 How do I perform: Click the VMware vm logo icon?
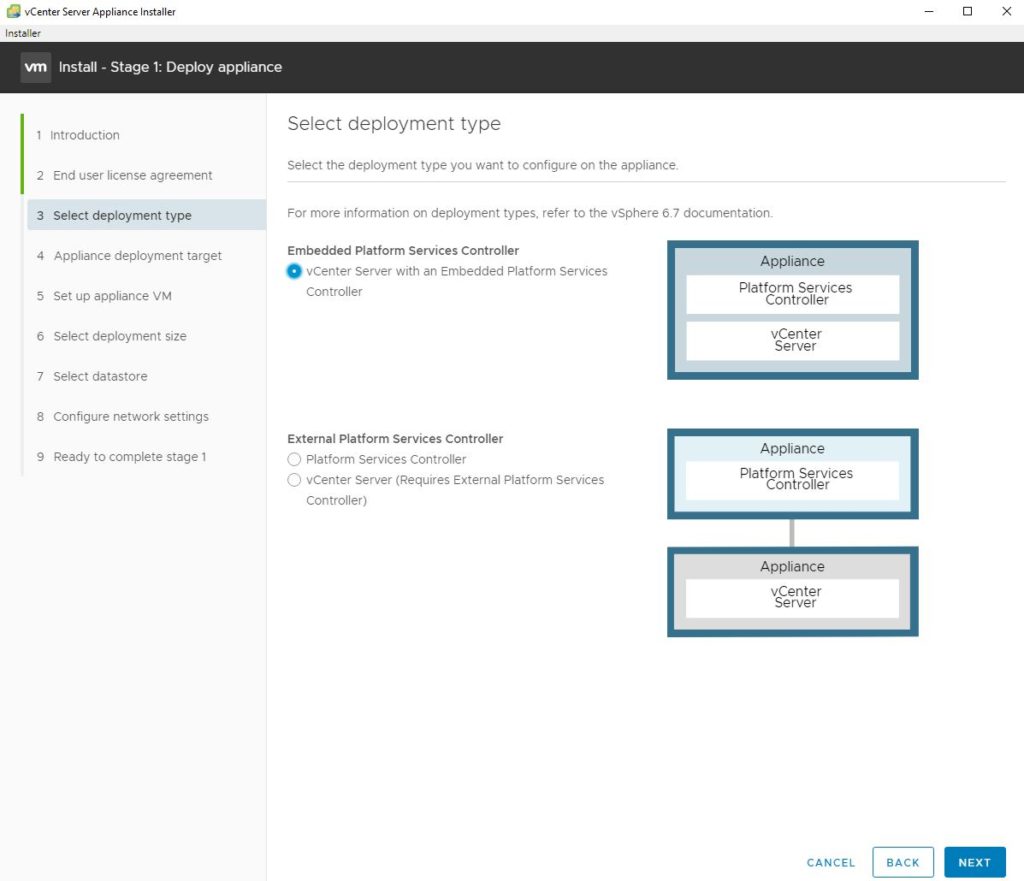tap(35, 67)
